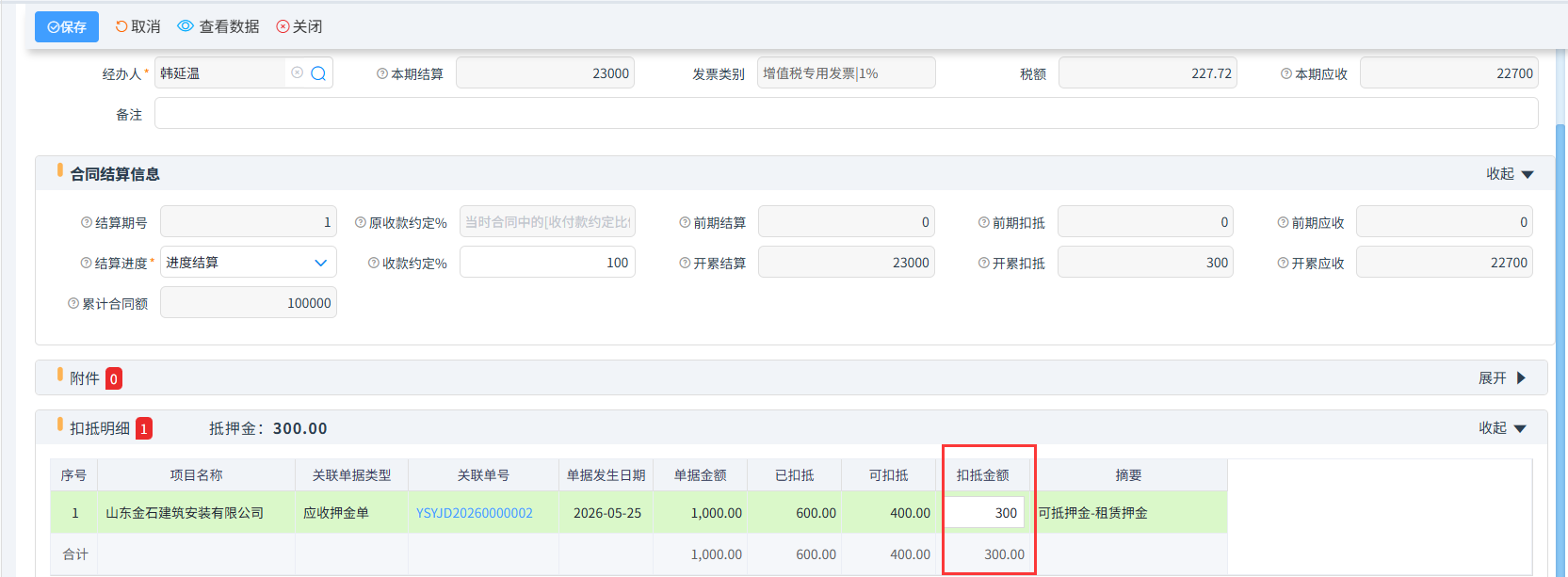Click the 单据发生日期 column header
This screenshot has height=577, width=1568.
606,475
